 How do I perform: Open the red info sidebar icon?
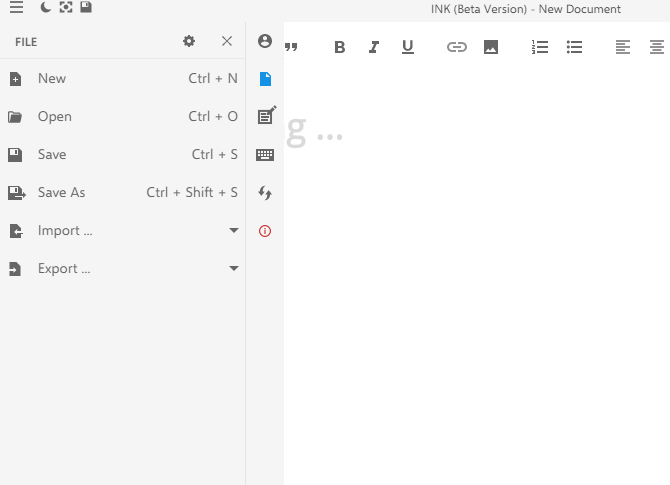tap(265, 231)
